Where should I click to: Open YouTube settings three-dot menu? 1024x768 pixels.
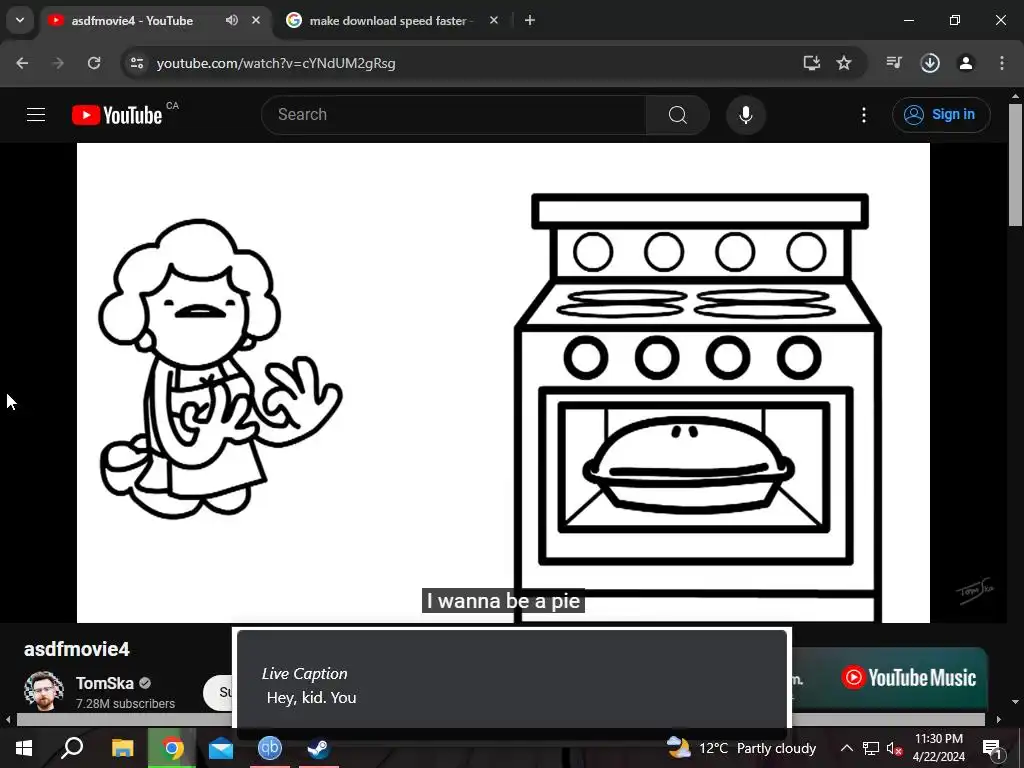point(864,115)
